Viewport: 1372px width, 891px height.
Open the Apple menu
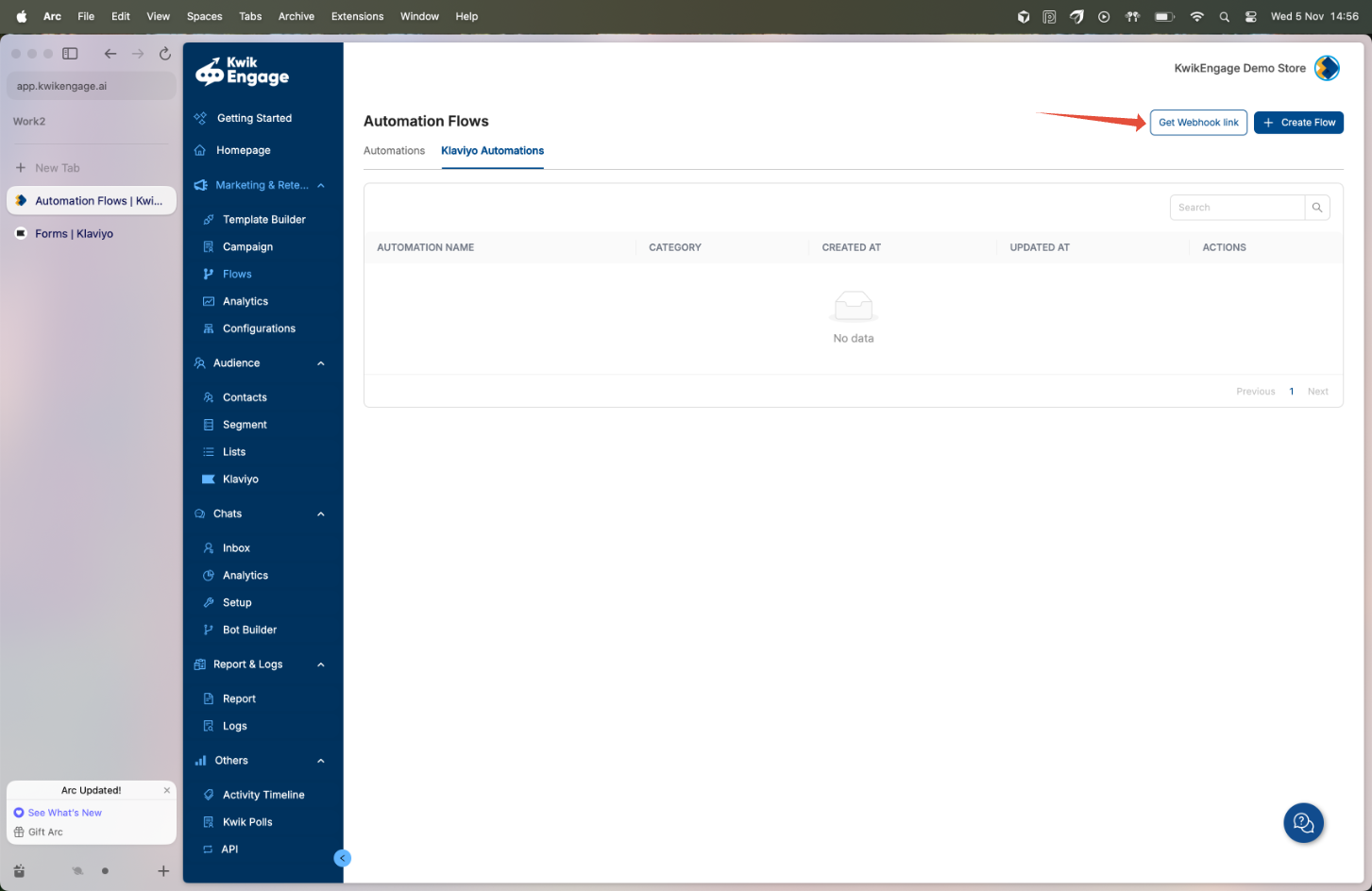(x=22, y=16)
